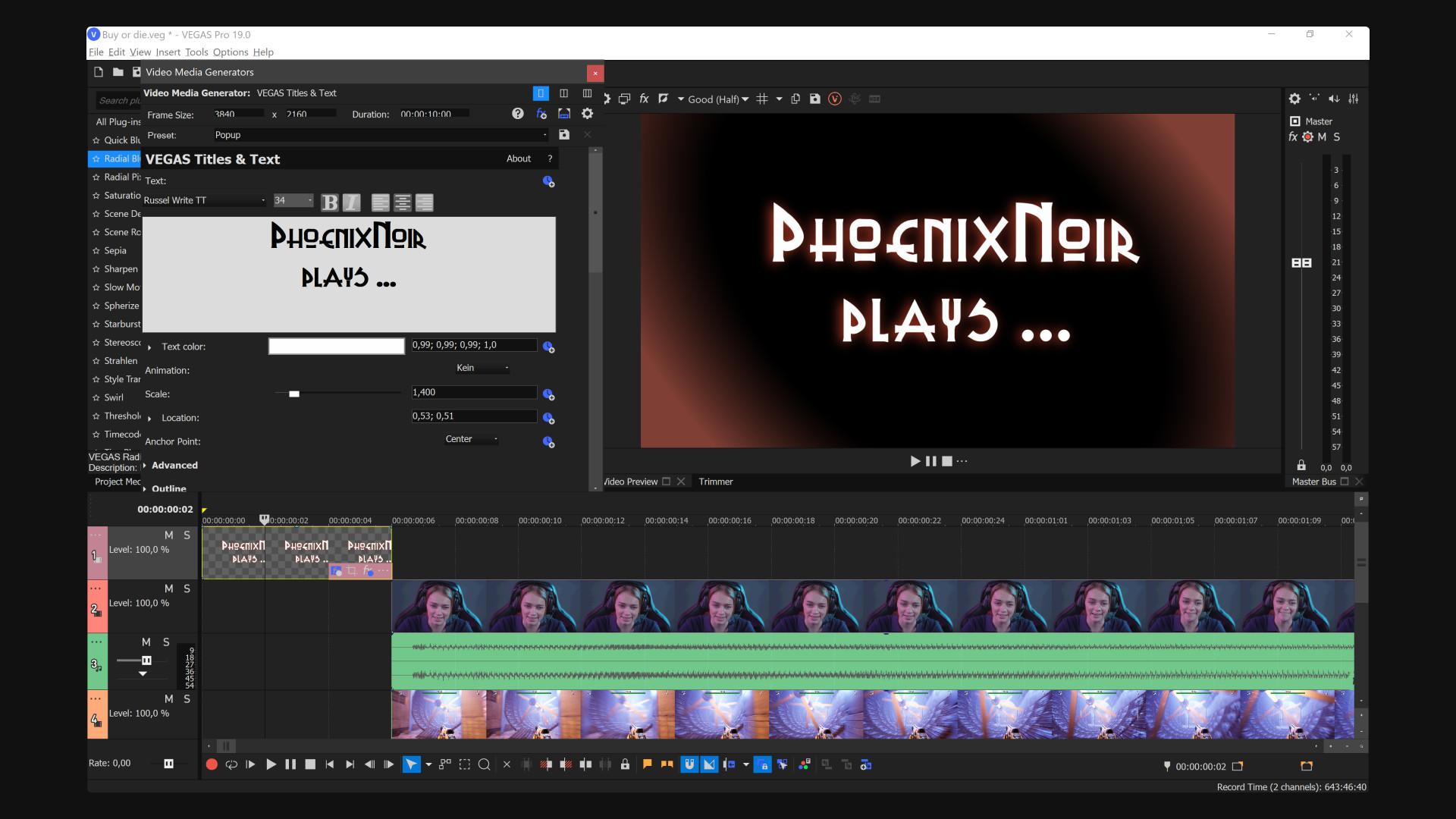Select the Zoom magnifier tool in the timeline toolbar
Image resolution: width=1456 pixels, height=819 pixels.
click(483, 764)
